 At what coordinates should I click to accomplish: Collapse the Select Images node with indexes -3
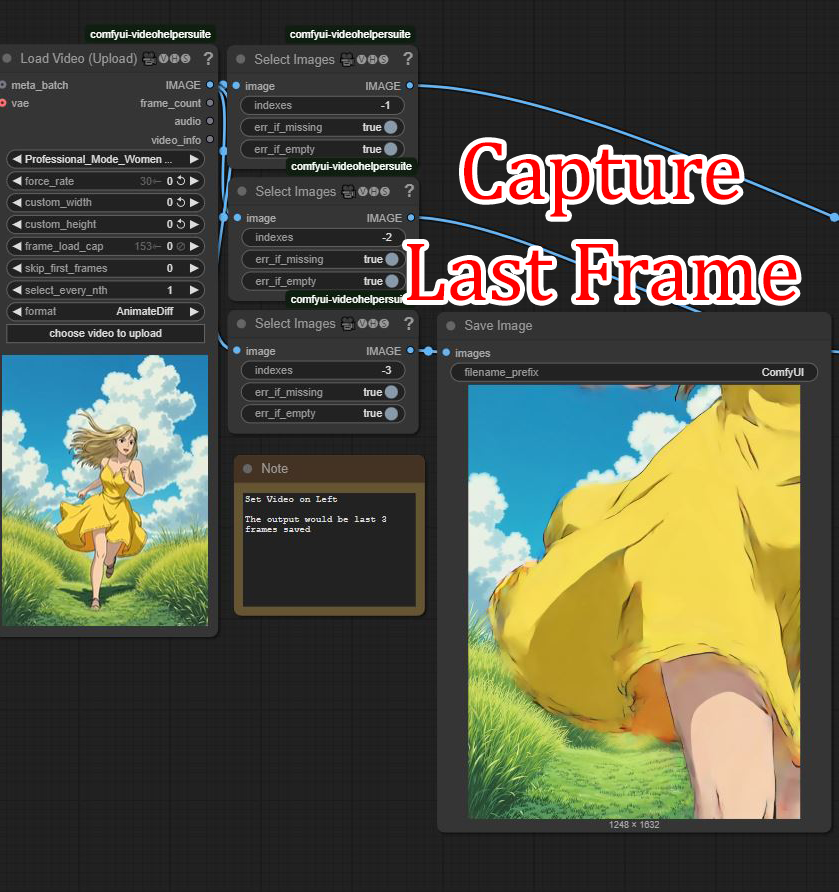tap(241, 323)
